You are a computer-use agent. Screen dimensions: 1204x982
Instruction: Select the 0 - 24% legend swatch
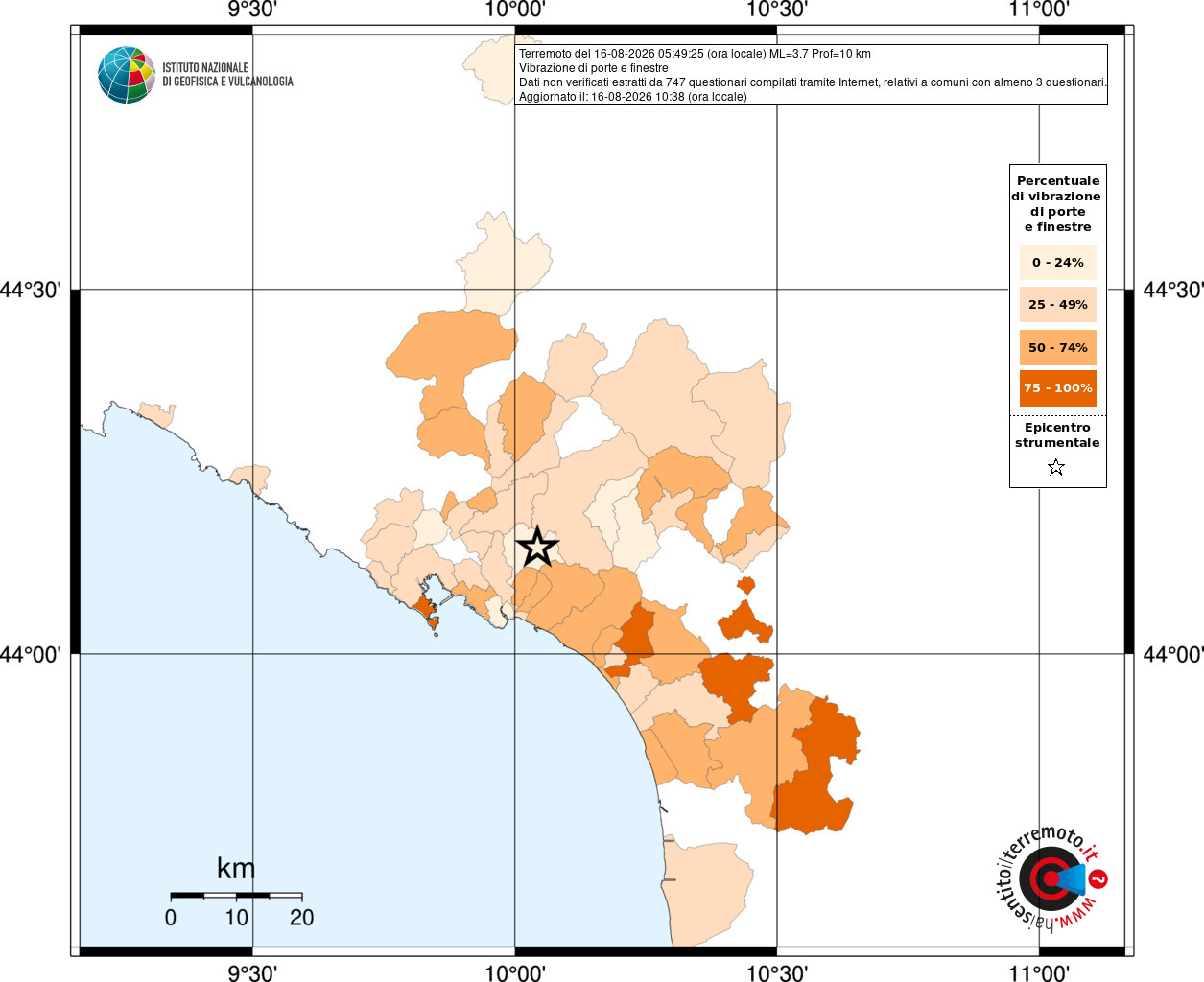(x=1058, y=263)
